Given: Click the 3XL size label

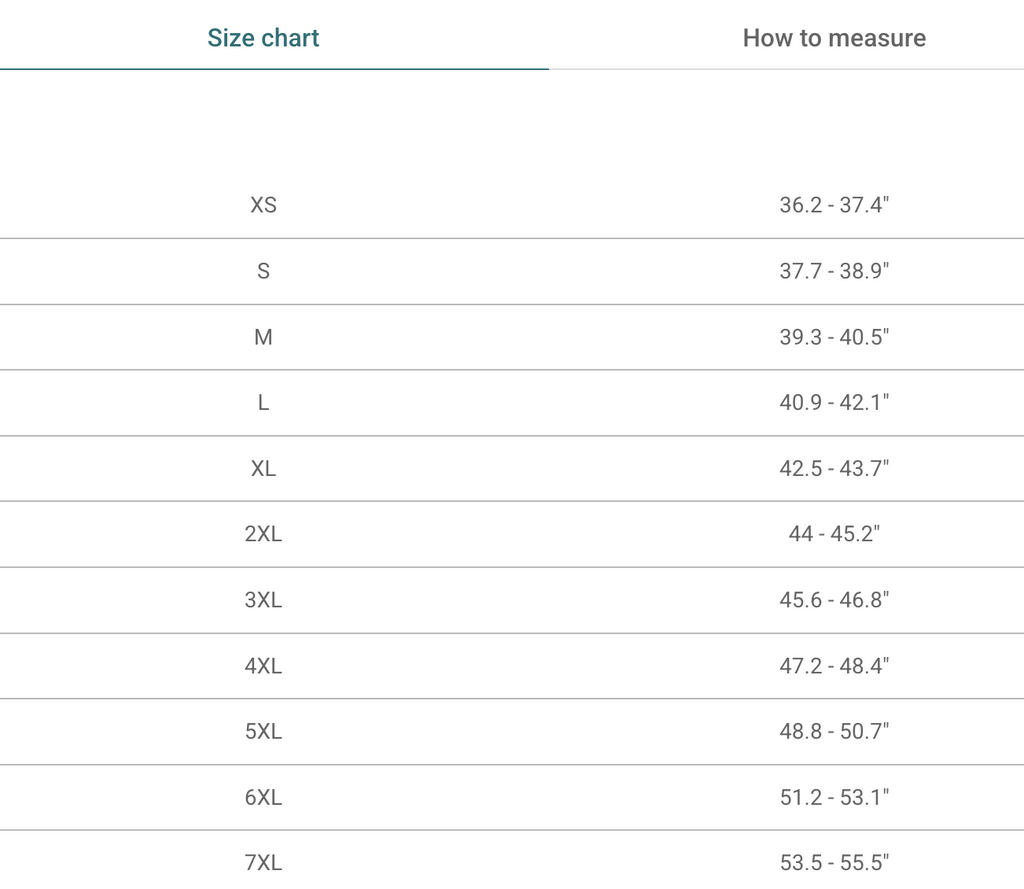Looking at the screenshot, I should coord(263,600).
